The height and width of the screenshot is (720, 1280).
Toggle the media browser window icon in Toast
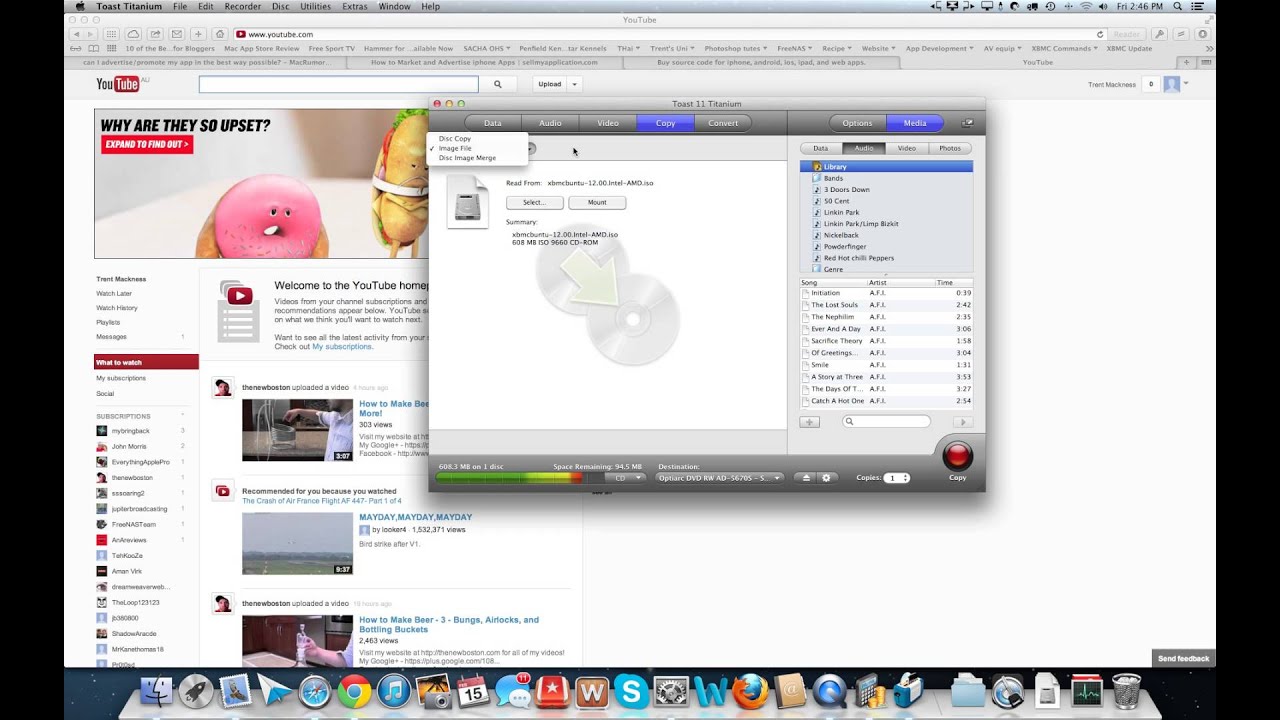click(967, 123)
